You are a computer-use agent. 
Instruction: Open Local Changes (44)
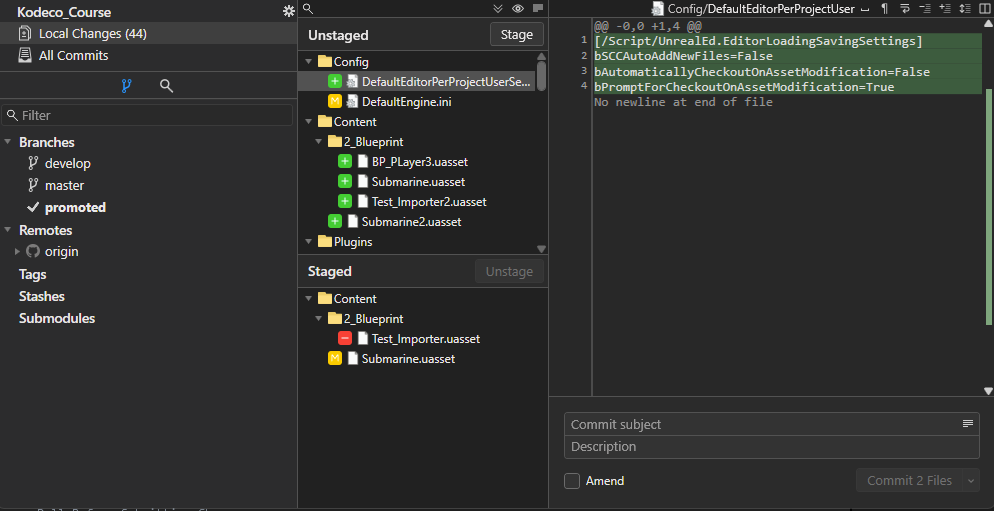tap(148, 34)
